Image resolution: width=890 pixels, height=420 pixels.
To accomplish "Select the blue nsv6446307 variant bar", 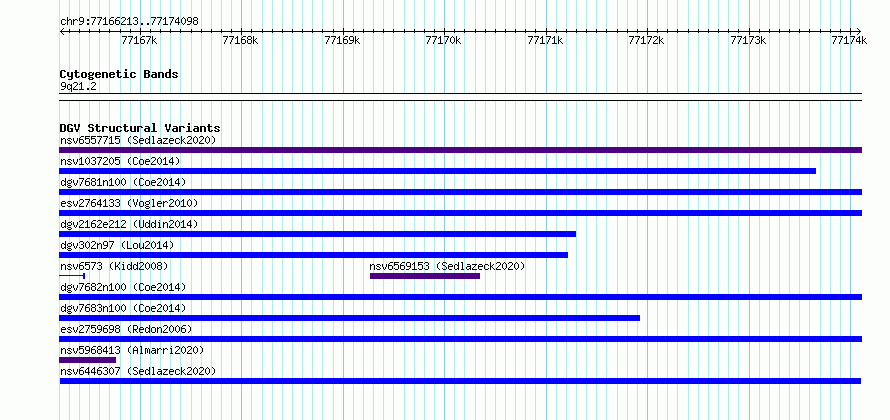I will tap(460, 381).
